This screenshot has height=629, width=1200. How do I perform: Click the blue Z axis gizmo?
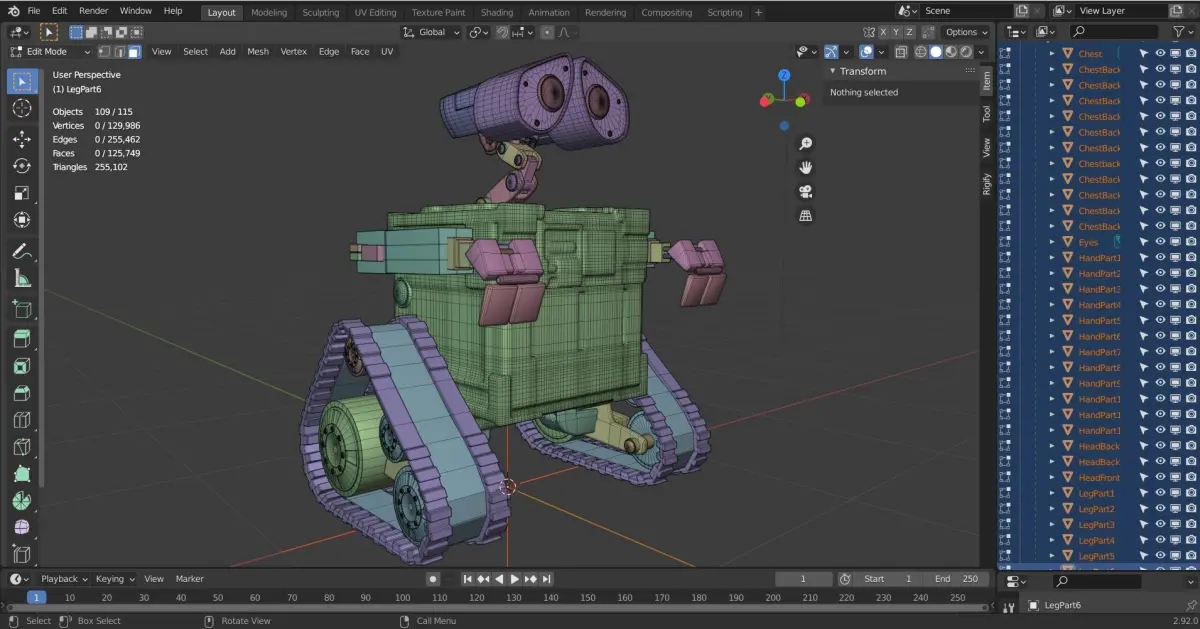(x=784, y=75)
